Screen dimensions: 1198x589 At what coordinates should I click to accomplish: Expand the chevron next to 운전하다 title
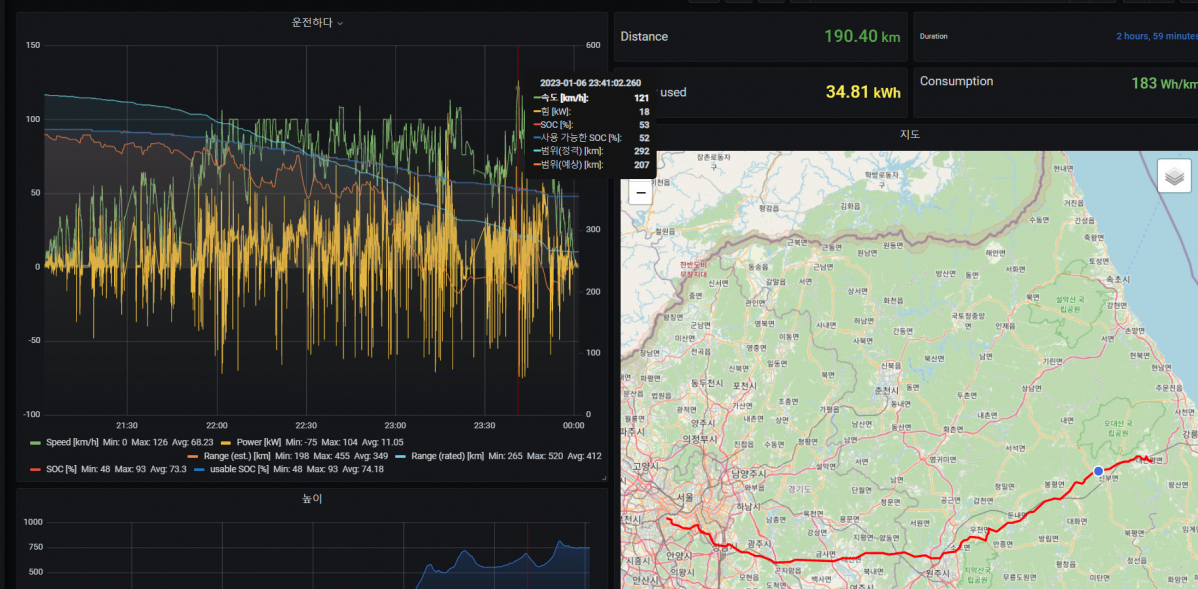(x=341, y=23)
